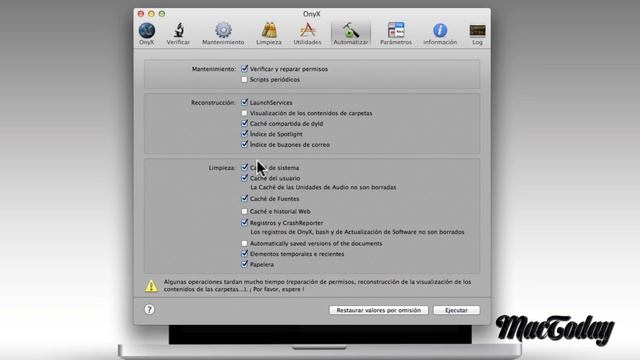Click the help question mark button

tap(149, 309)
